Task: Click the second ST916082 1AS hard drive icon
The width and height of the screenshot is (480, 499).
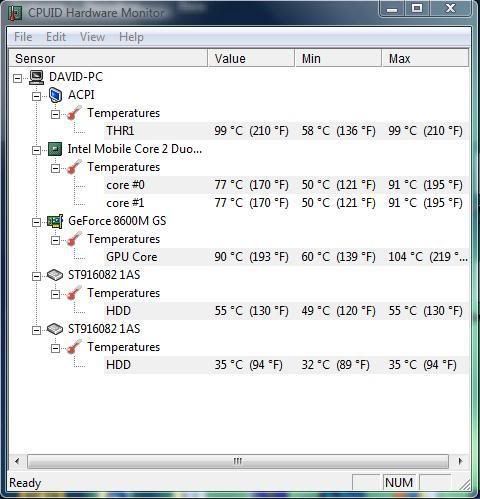Action: click(55, 329)
